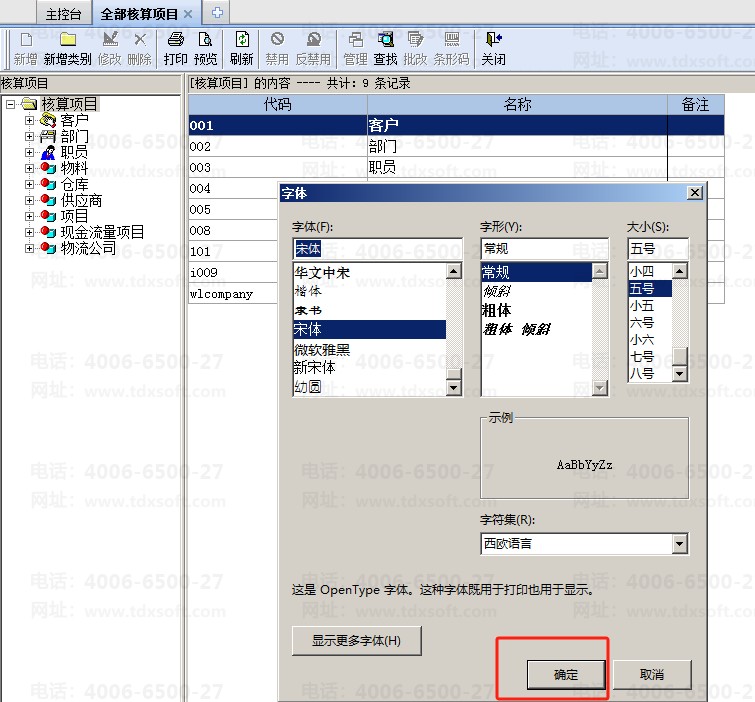755x702 pixels.
Task: Expand the 物流公司 tree node
Action: point(29,248)
